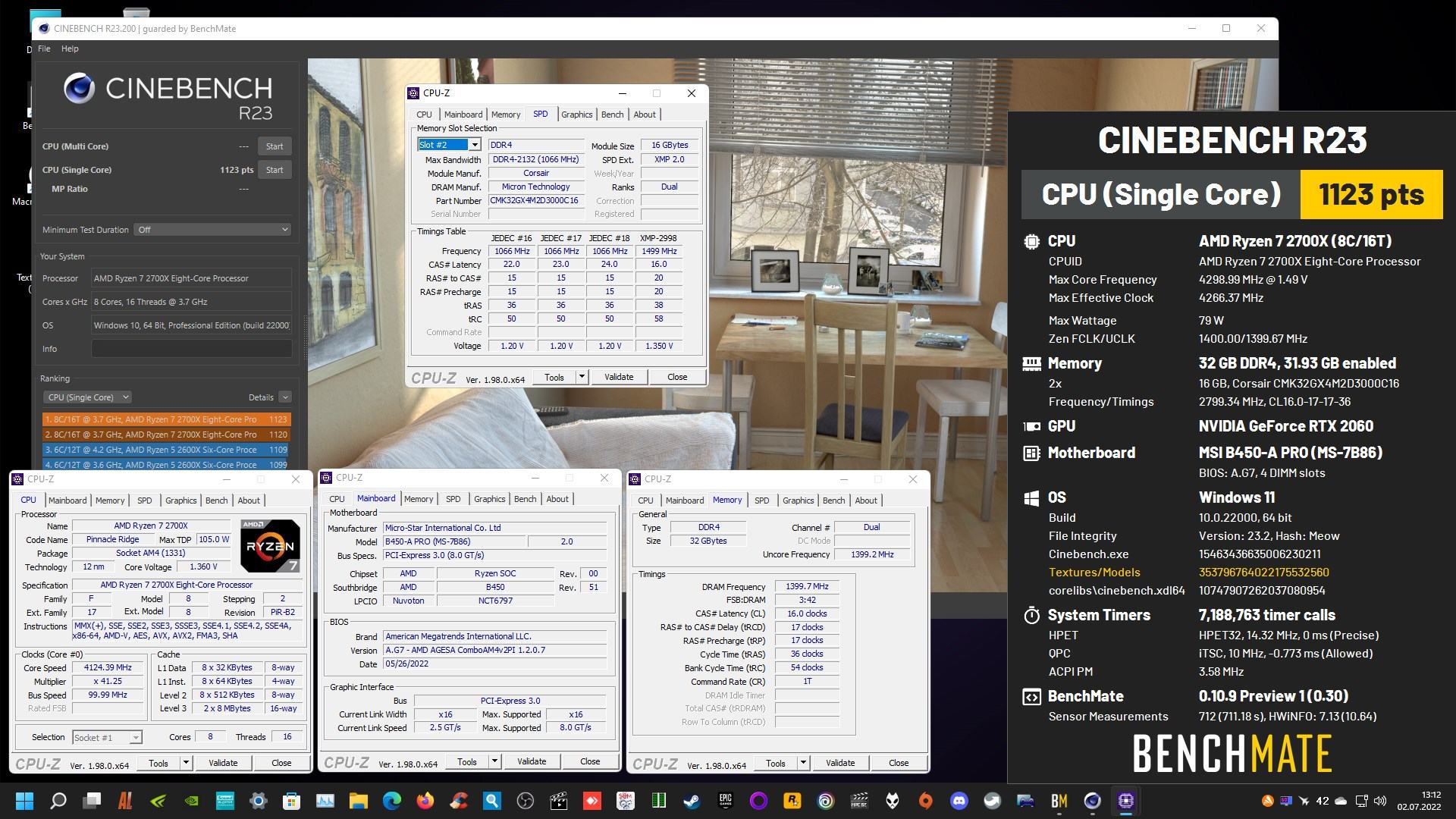This screenshot has height=819, width=1456.
Task: Open Rockstar Games Launcher taskbar icon
Action: click(792, 801)
